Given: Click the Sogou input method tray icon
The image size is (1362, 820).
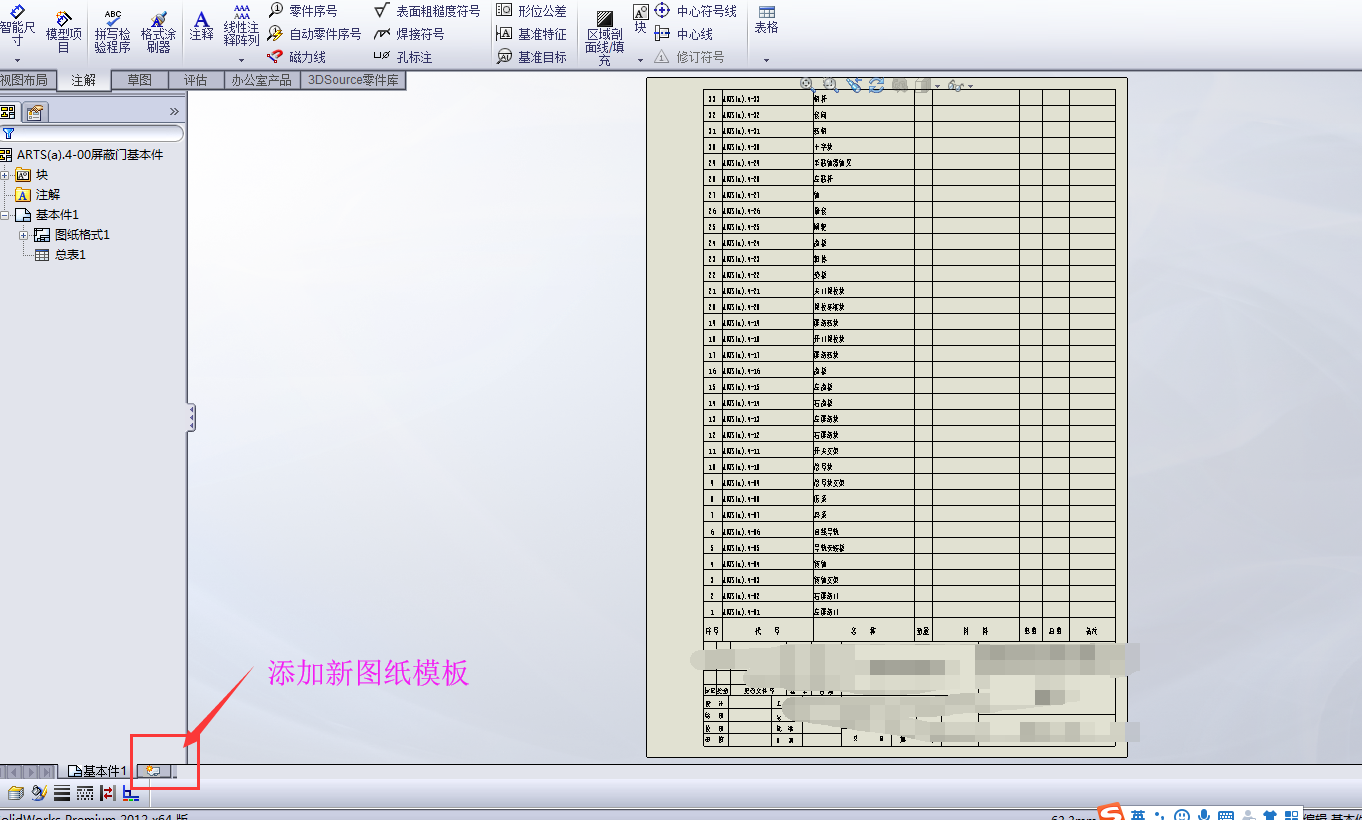Looking at the screenshot, I should (1111, 813).
